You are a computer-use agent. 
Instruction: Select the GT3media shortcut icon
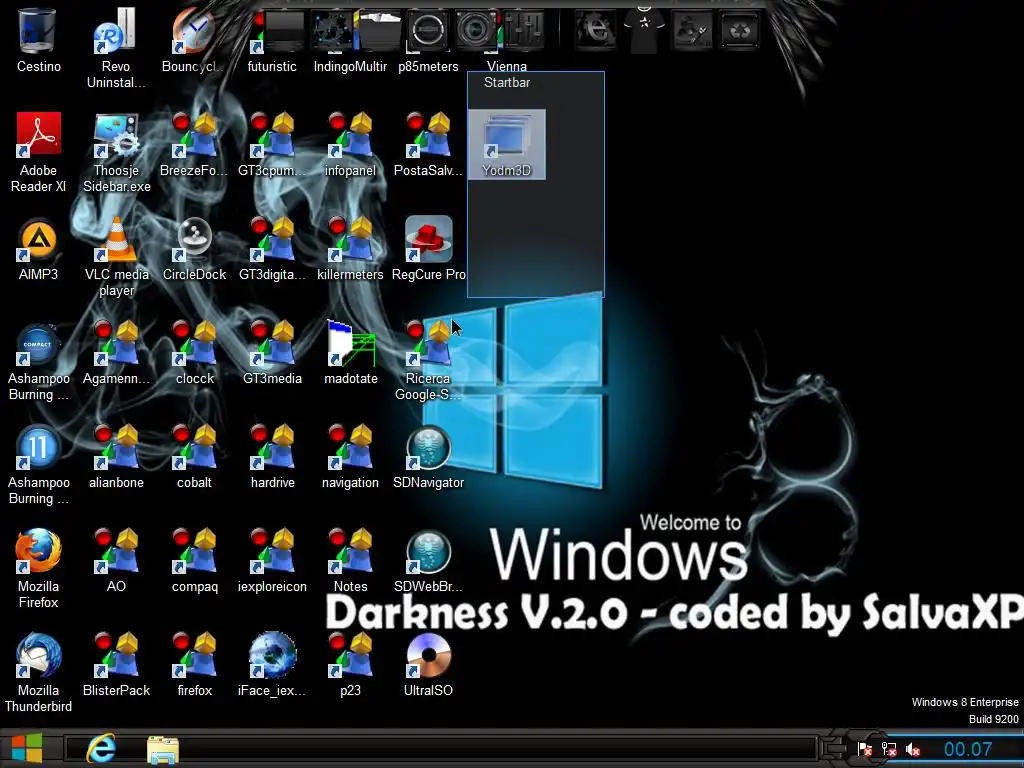(x=272, y=344)
